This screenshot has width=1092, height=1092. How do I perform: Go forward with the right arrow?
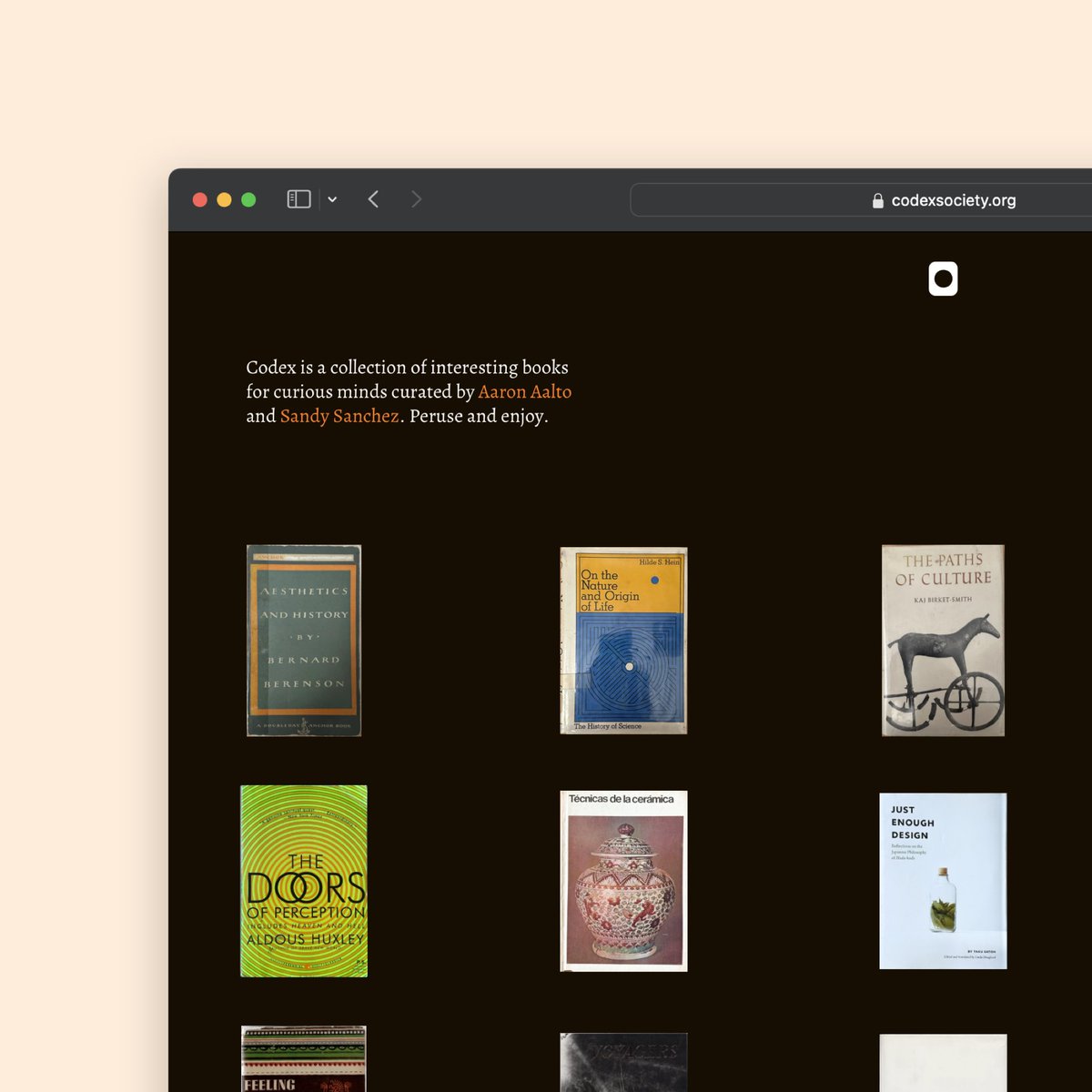coord(416,199)
